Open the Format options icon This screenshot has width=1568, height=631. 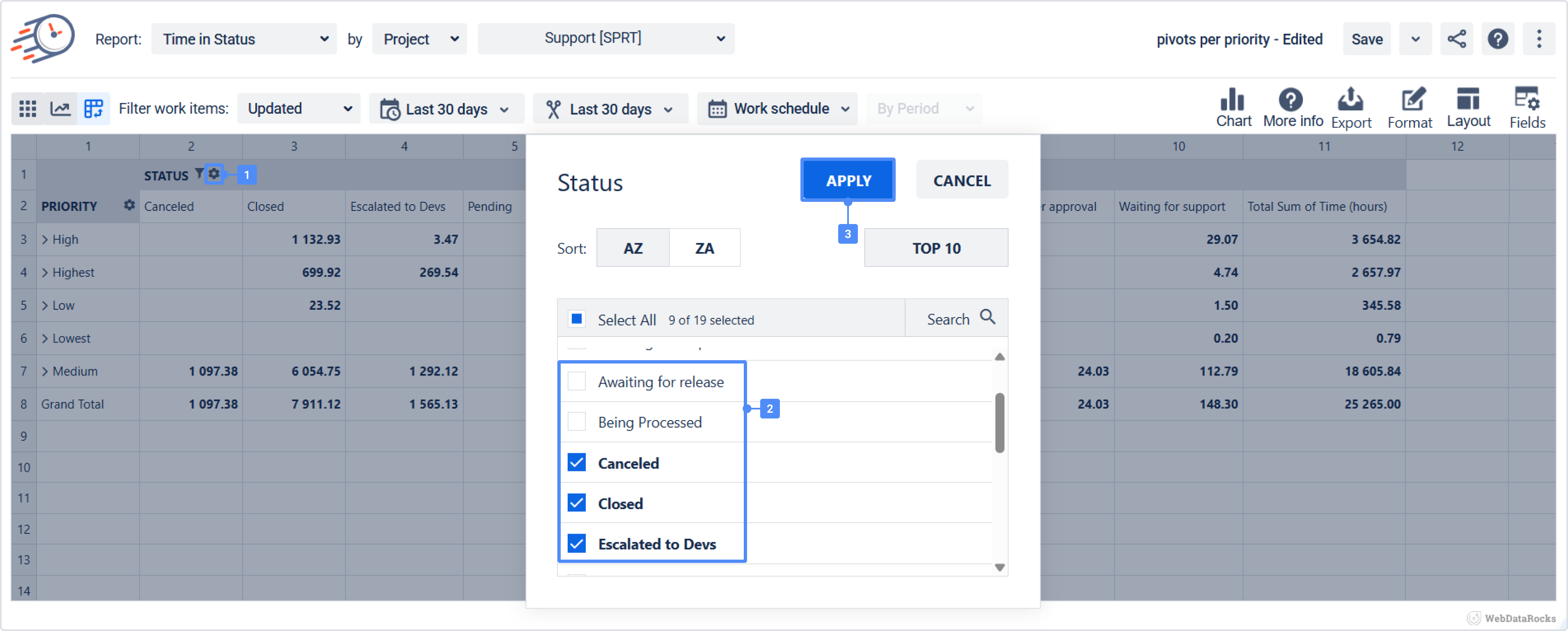[1412, 99]
